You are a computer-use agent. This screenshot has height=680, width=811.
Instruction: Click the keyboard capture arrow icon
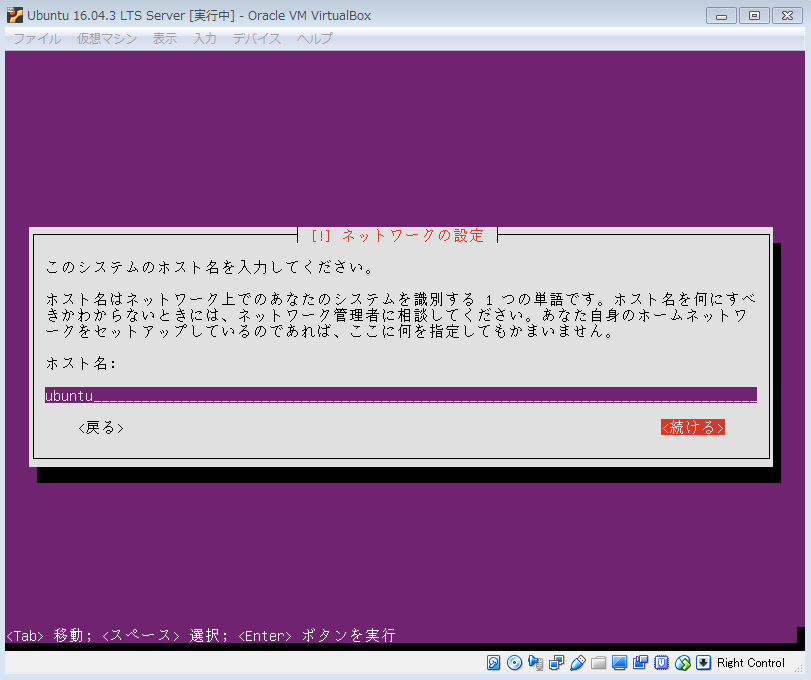[704, 663]
